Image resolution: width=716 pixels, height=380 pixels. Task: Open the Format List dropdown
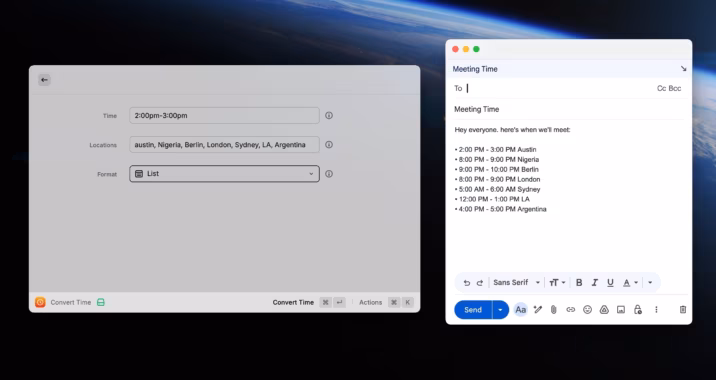tap(224, 174)
